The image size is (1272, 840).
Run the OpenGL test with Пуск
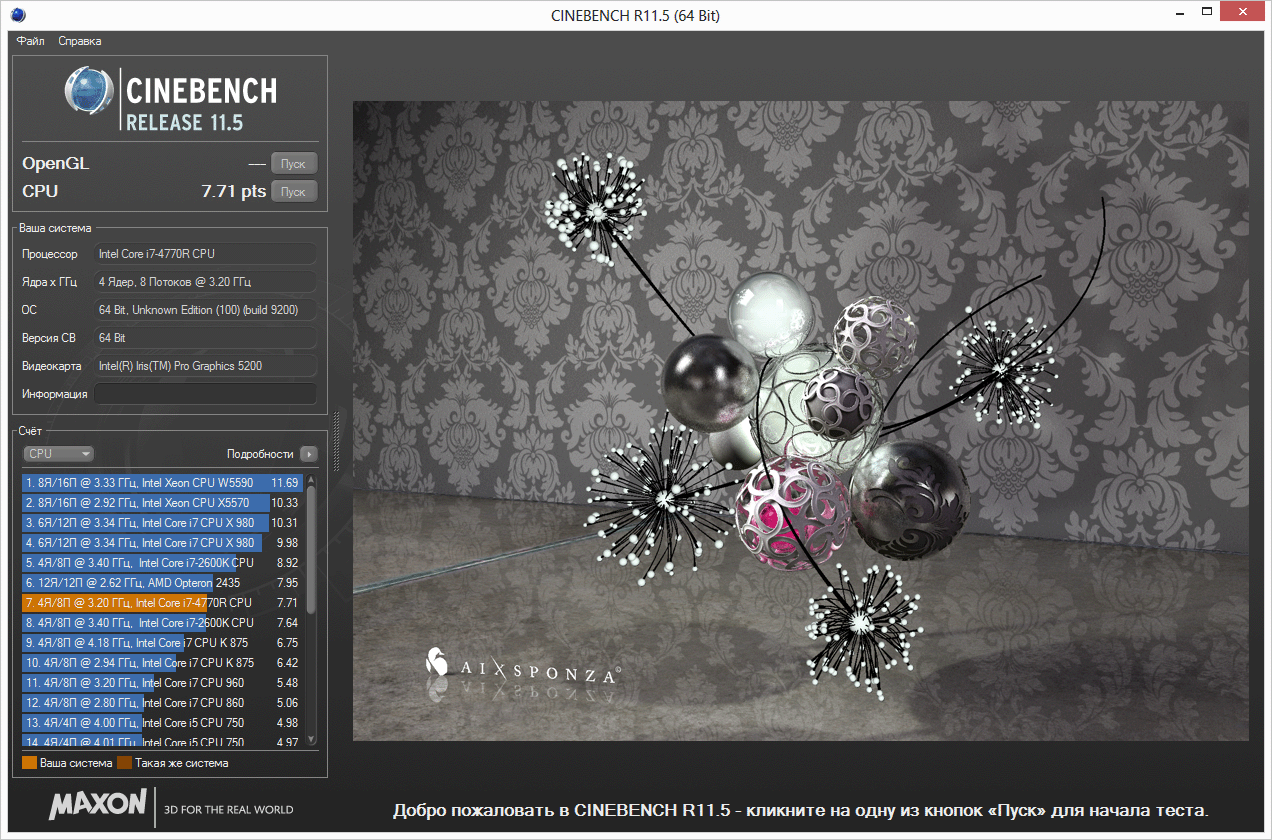[x=293, y=164]
